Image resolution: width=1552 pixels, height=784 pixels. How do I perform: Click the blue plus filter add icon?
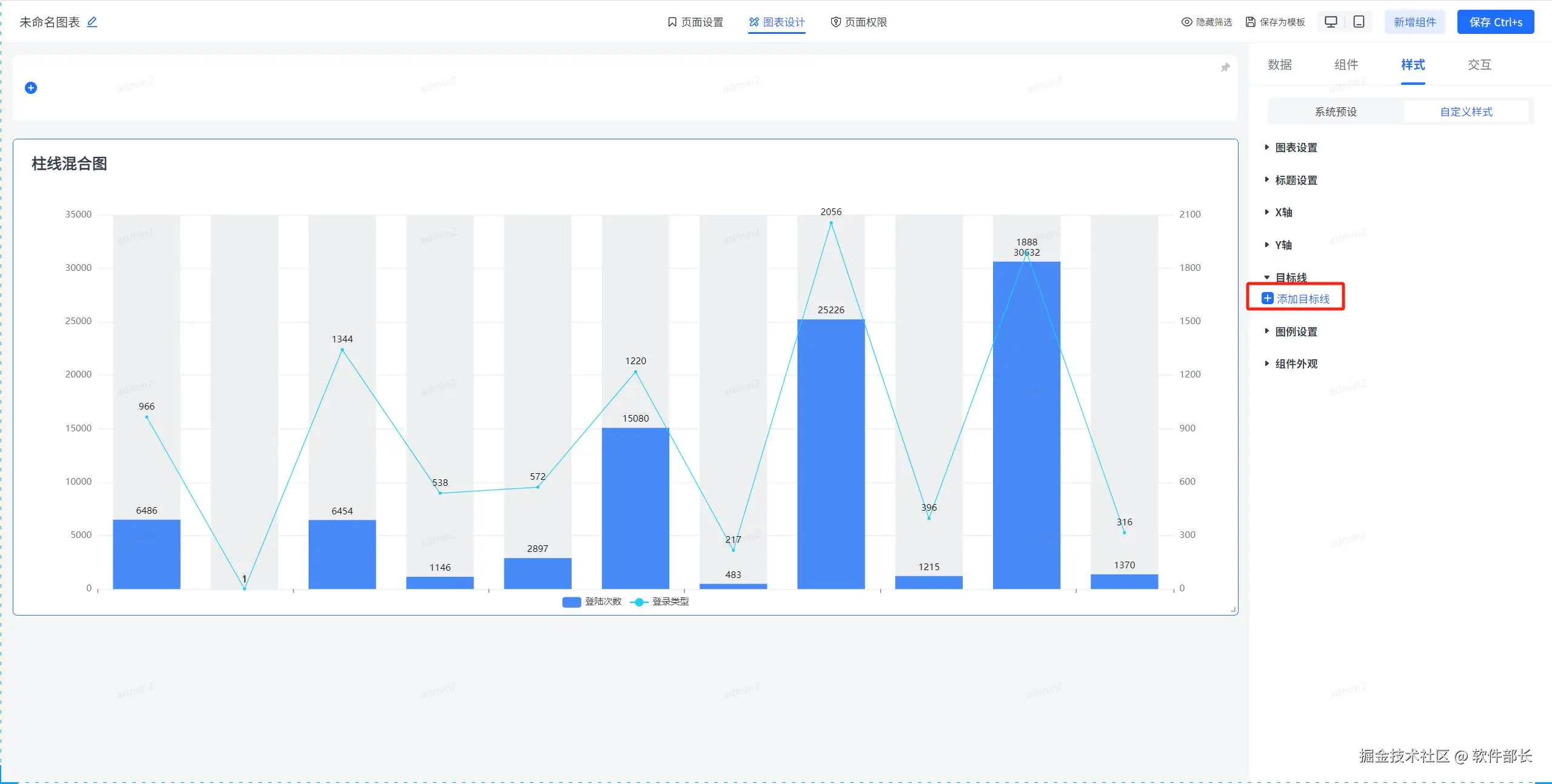tap(31, 88)
